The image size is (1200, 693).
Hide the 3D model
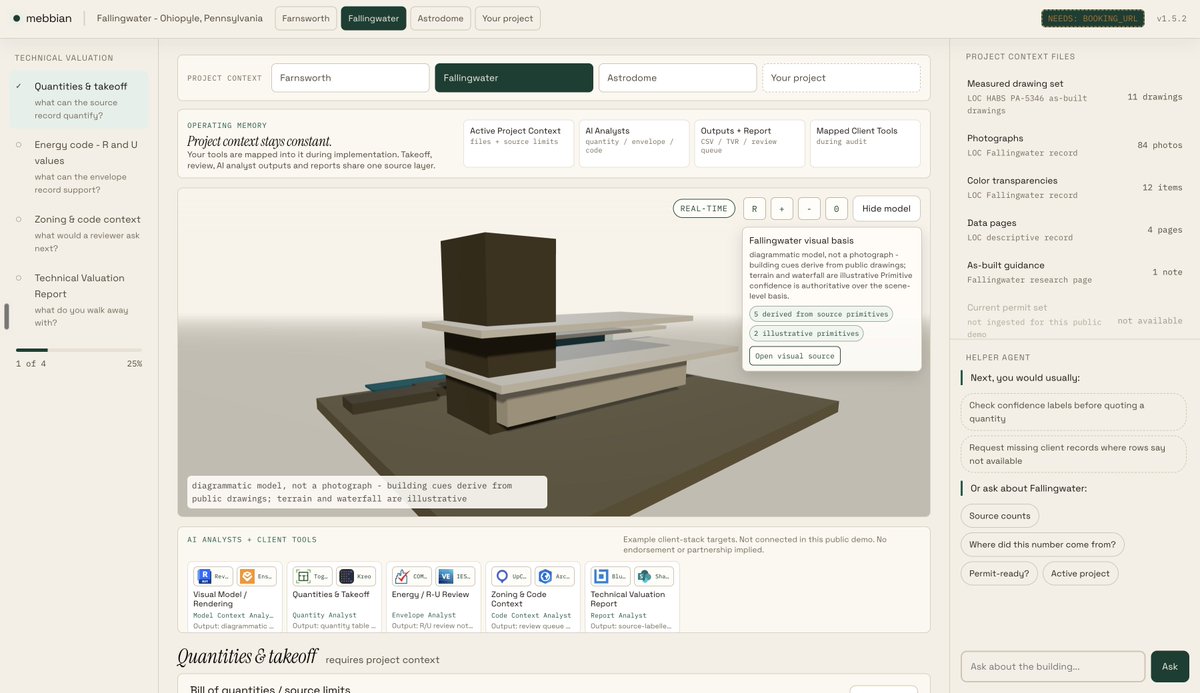pyautogui.click(x=886, y=208)
